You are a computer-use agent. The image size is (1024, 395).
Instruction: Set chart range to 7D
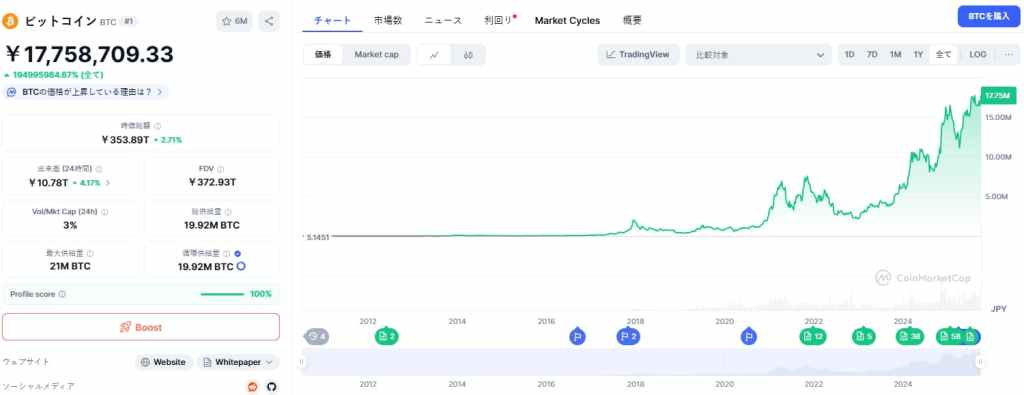coord(872,55)
